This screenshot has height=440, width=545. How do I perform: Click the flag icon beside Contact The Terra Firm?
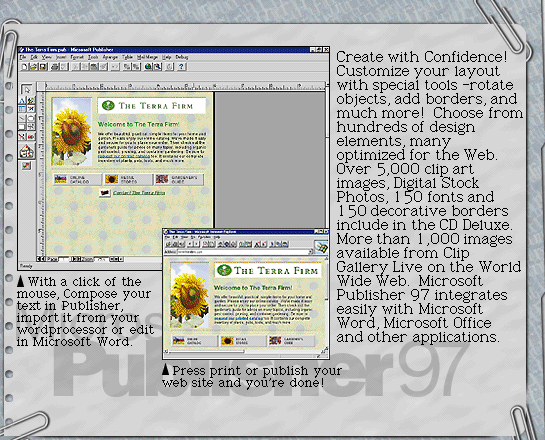(105, 193)
